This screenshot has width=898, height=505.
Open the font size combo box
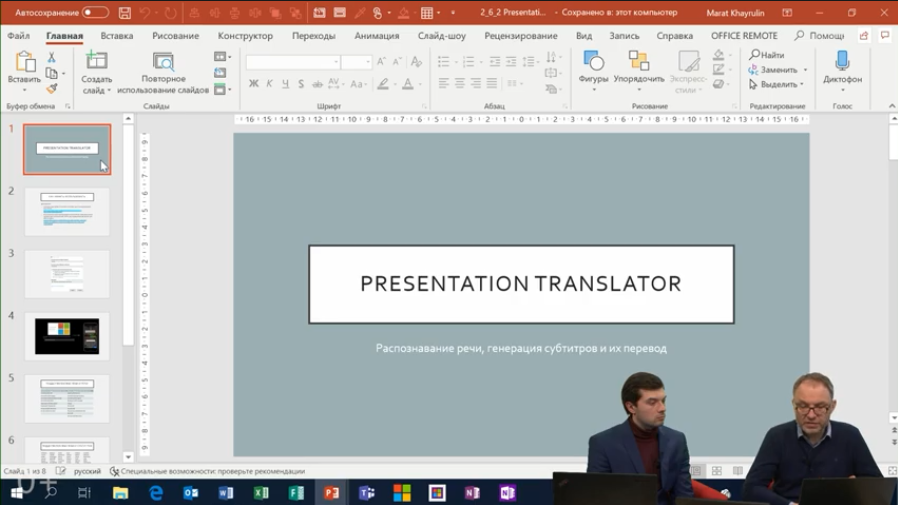click(x=356, y=62)
